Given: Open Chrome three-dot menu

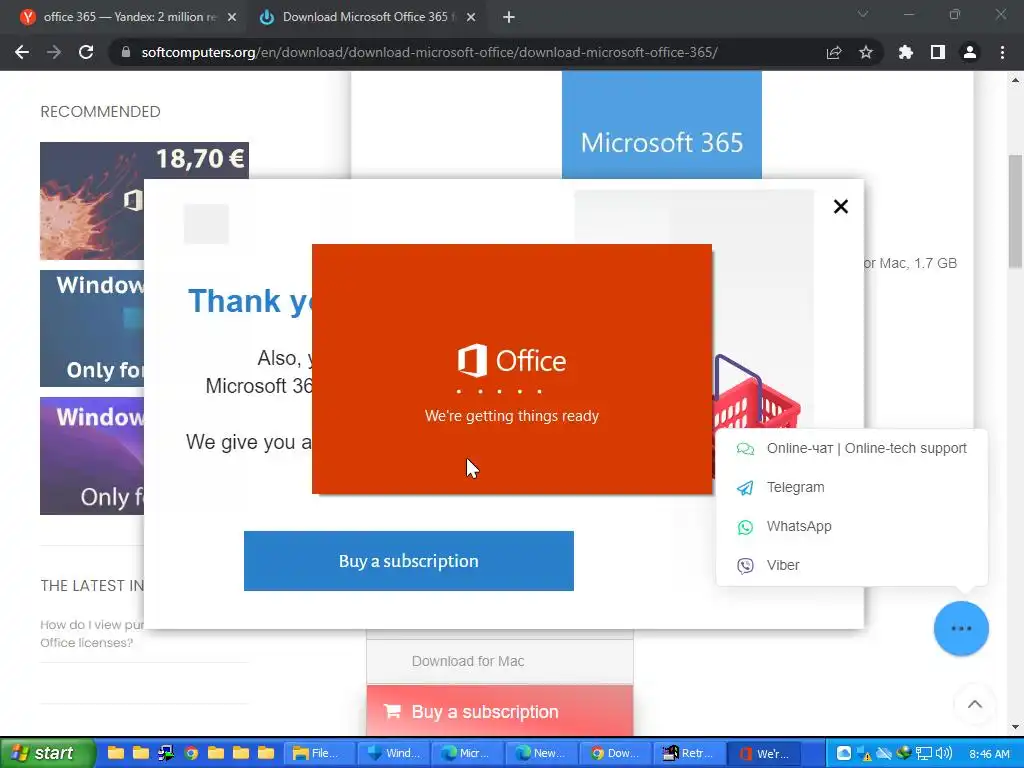Looking at the screenshot, I should (x=1002, y=52).
